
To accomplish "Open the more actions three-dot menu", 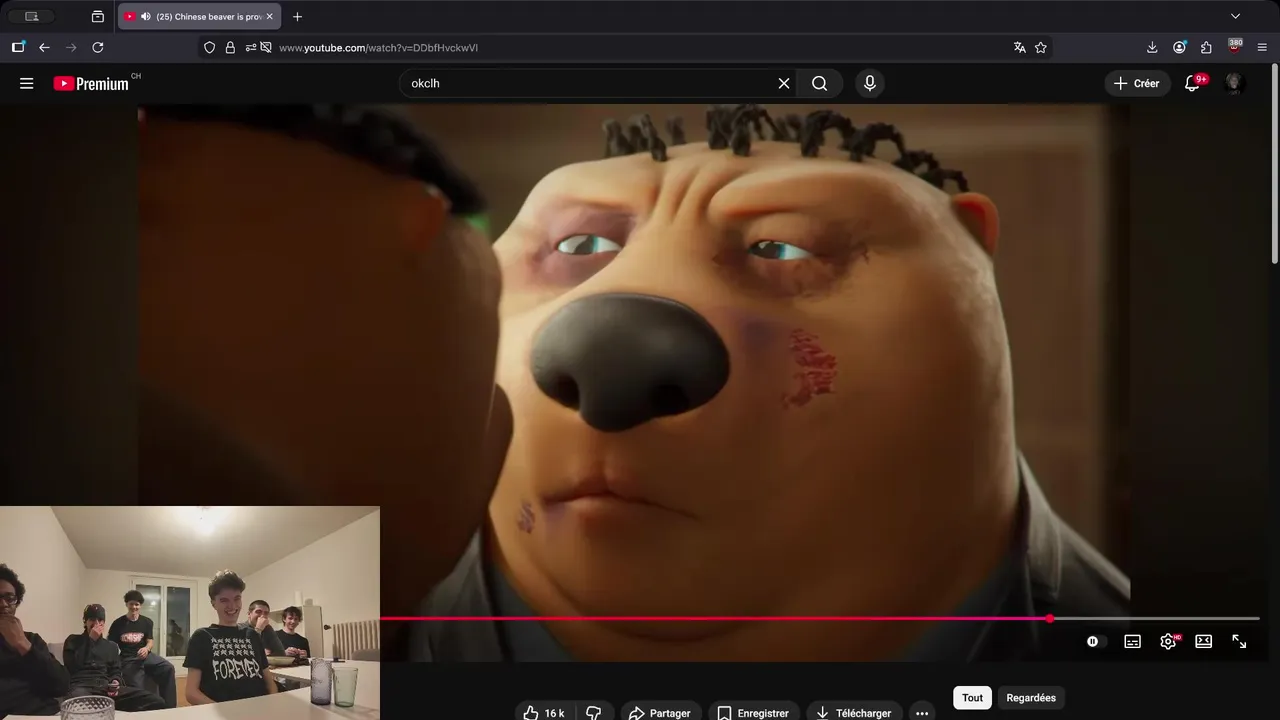I will pyautogui.click(x=922, y=713).
